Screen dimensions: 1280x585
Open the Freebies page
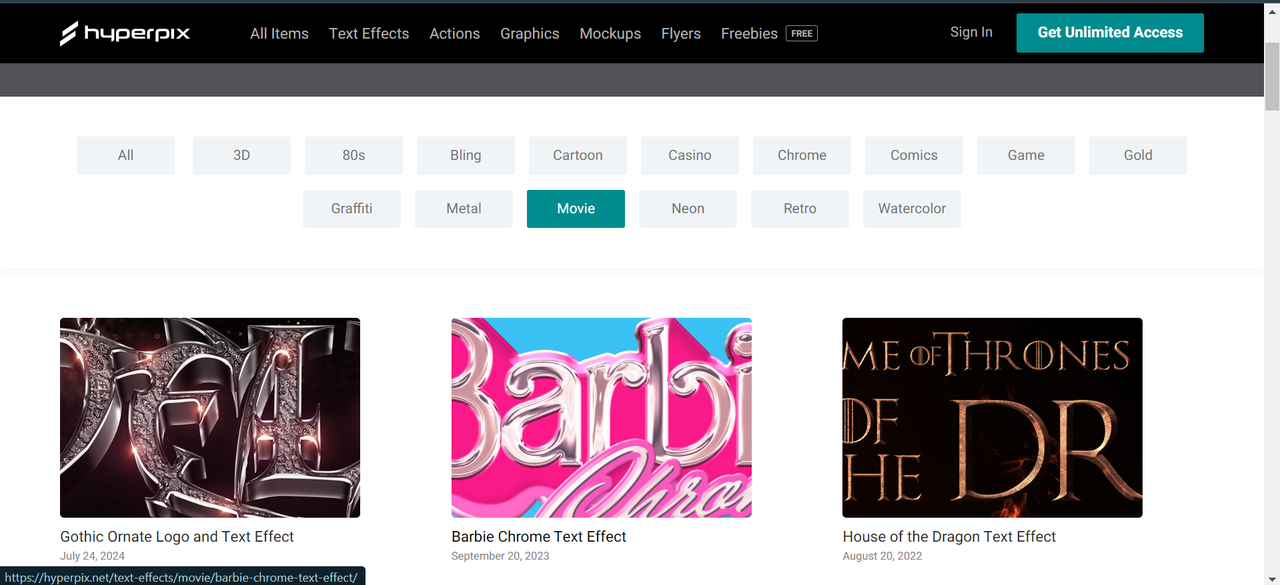(749, 33)
